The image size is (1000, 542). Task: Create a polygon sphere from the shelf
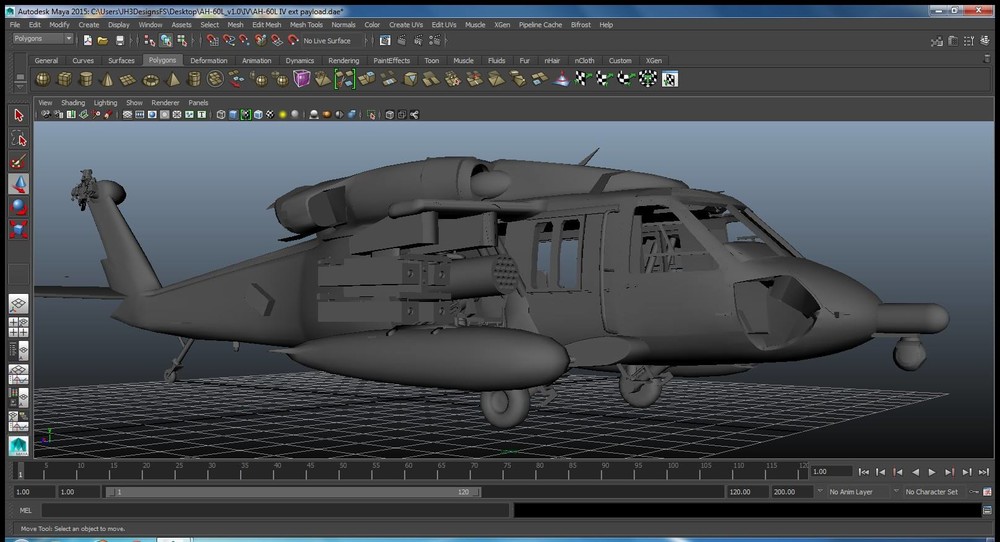point(43,79)
